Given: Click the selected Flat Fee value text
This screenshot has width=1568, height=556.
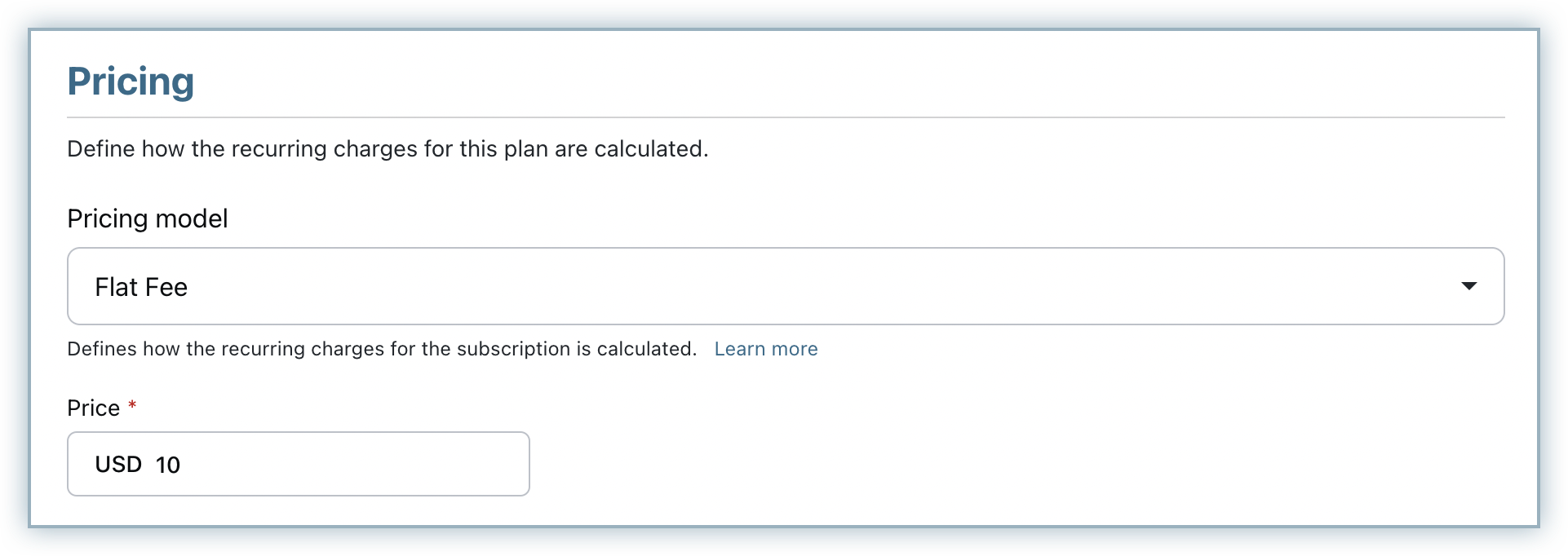Looking at the screenshot, I should [x=141, y=287].
